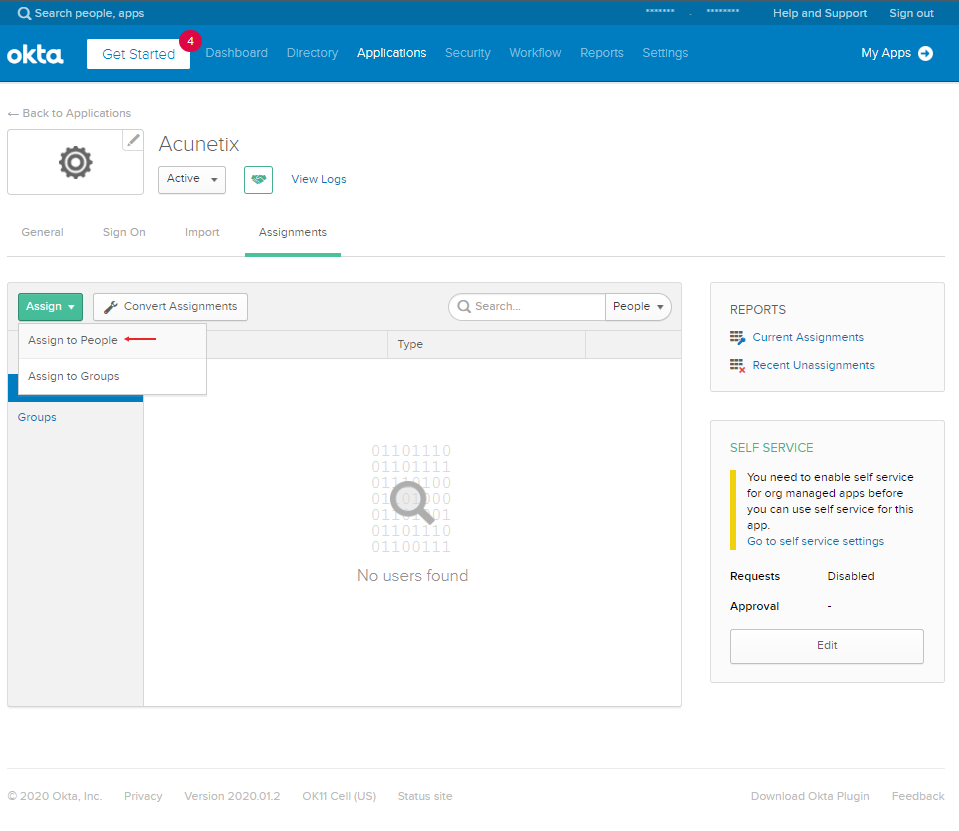Click the Status site footer link

pos(424,796)
